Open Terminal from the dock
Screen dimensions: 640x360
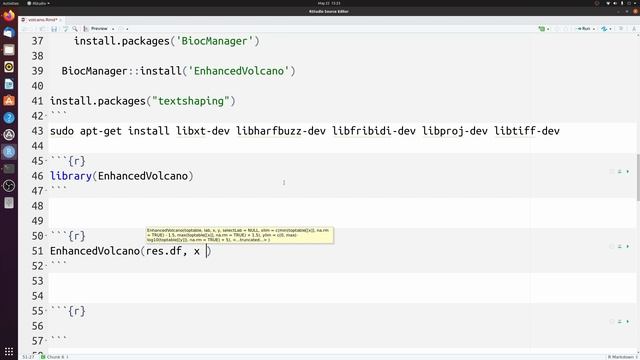pos(9,169)
